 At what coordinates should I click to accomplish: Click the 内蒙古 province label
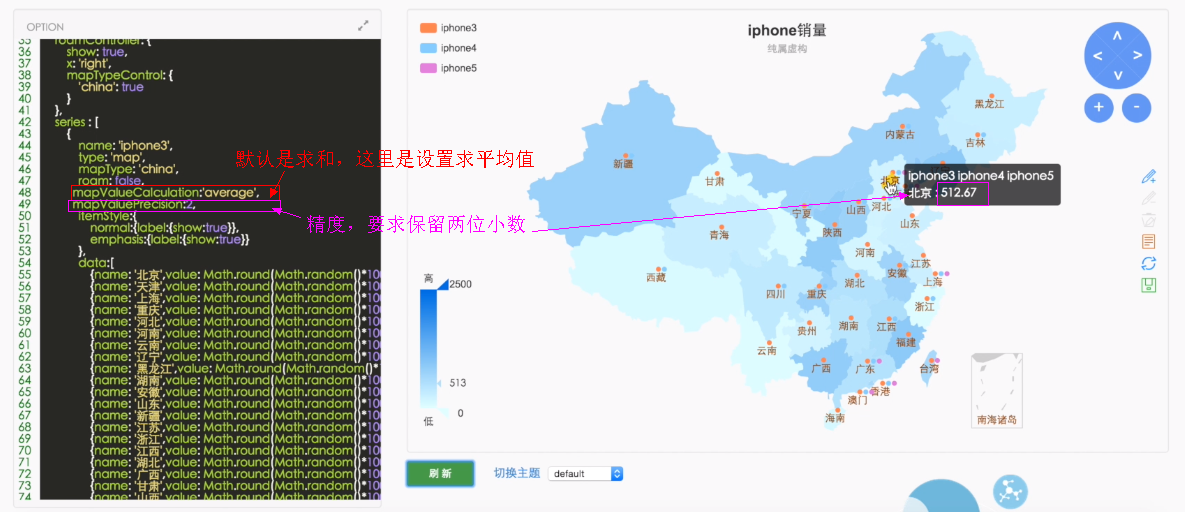899,135
